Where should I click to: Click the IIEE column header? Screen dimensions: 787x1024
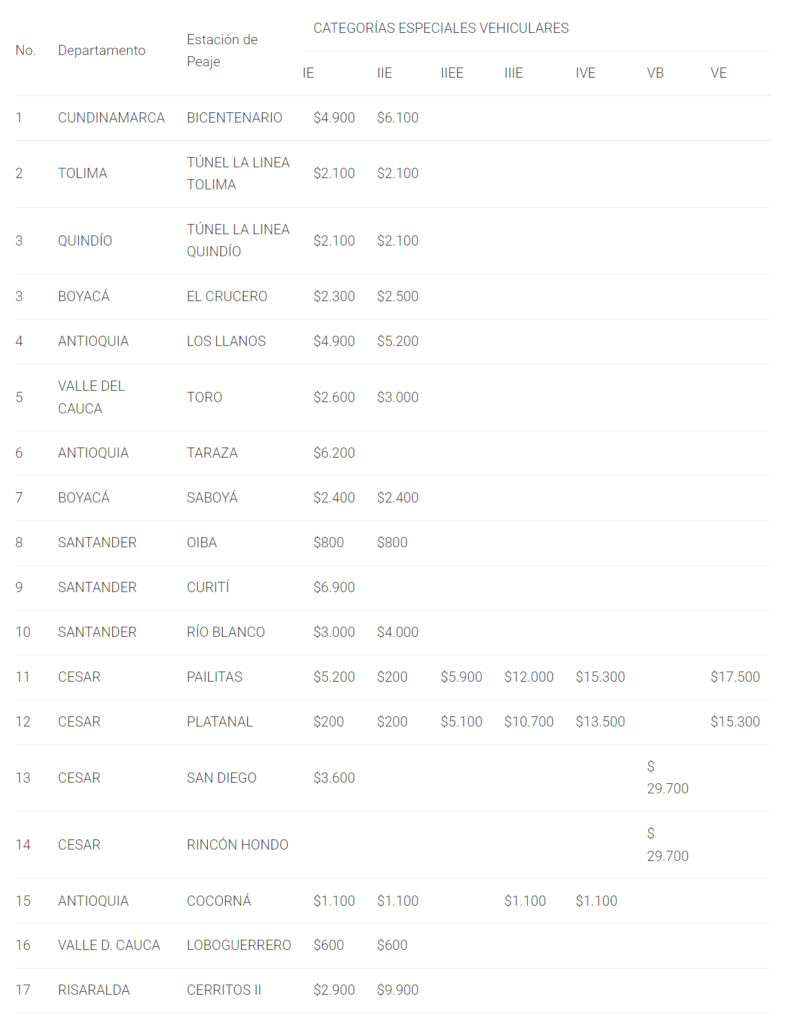coord(451,73)
